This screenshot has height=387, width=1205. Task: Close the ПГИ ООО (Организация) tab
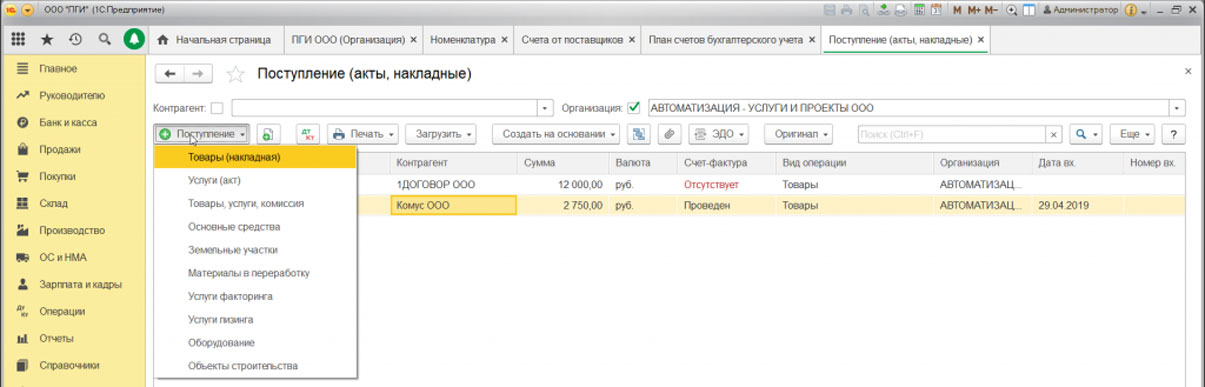[413, 40]
